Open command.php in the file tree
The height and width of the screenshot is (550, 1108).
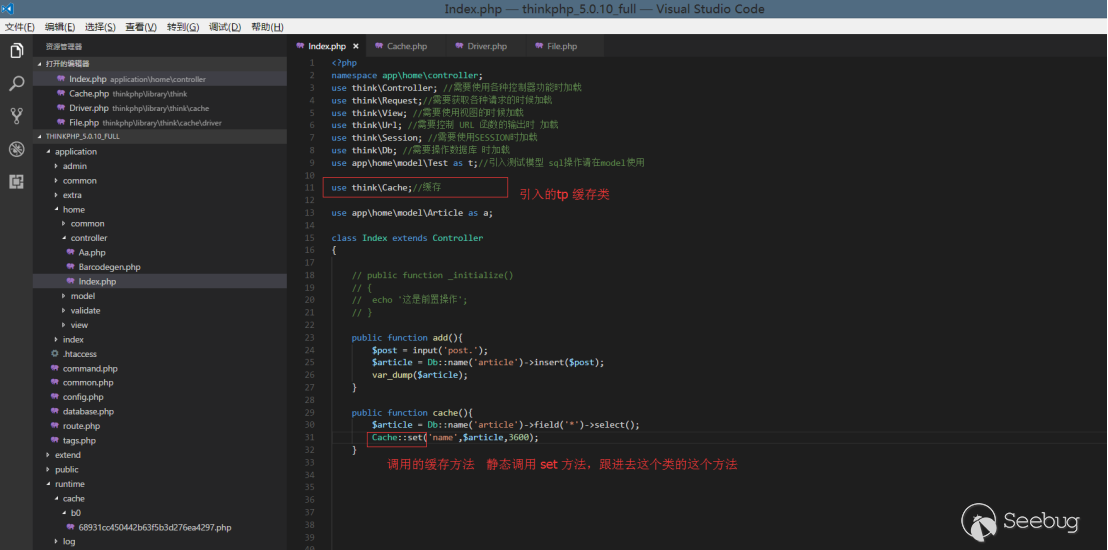(160, 368)
